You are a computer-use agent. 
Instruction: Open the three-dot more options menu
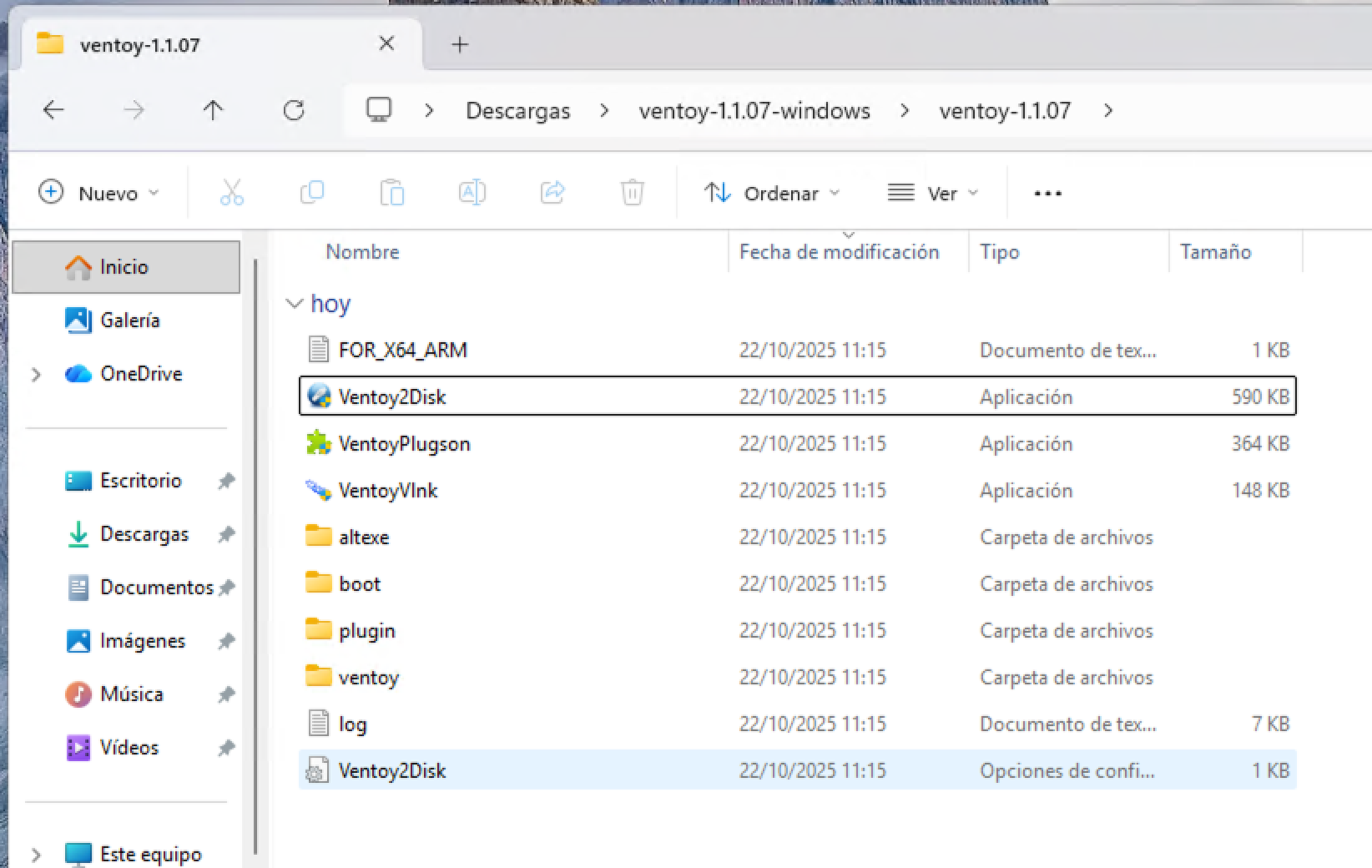[x=1047, y=193]
